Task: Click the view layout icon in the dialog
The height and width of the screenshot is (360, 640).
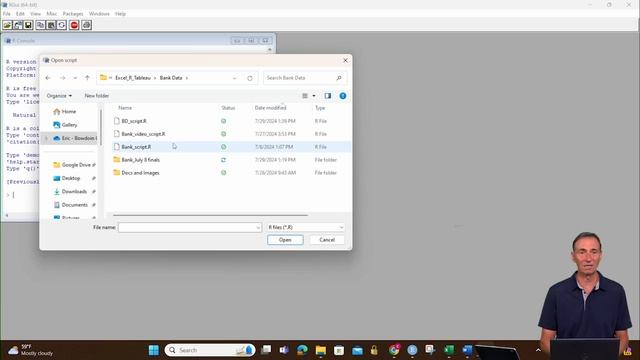Action: point(305,96)
